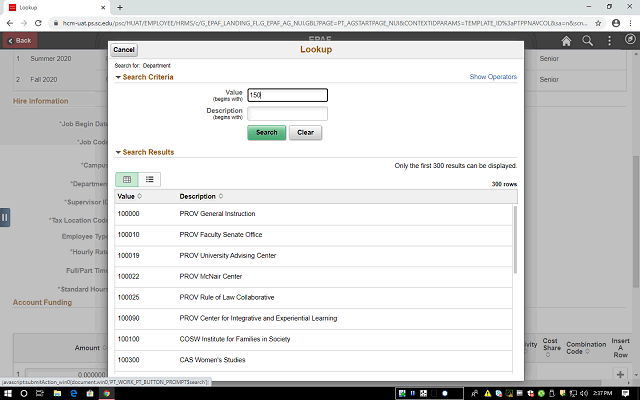
Task: Open Microsoft Store from taskbar
Action: click(x=90, y=393)
